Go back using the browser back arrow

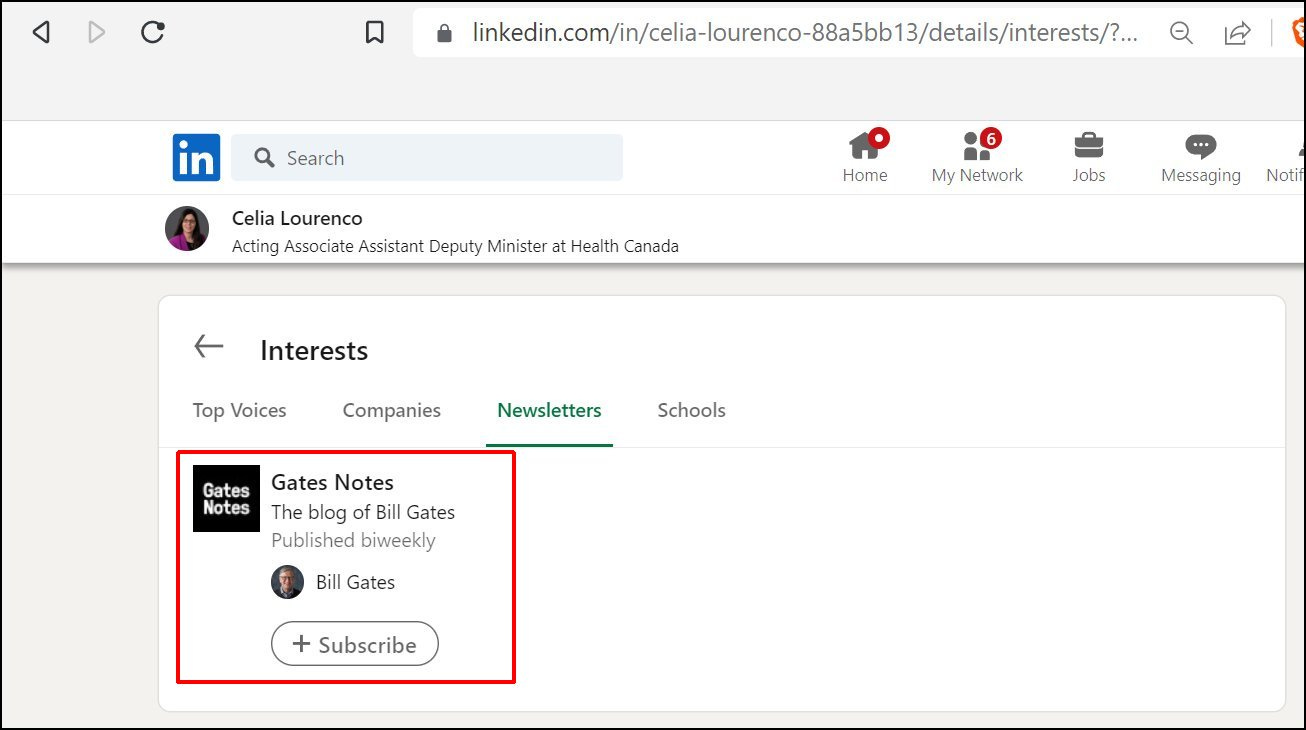(41, 33)
